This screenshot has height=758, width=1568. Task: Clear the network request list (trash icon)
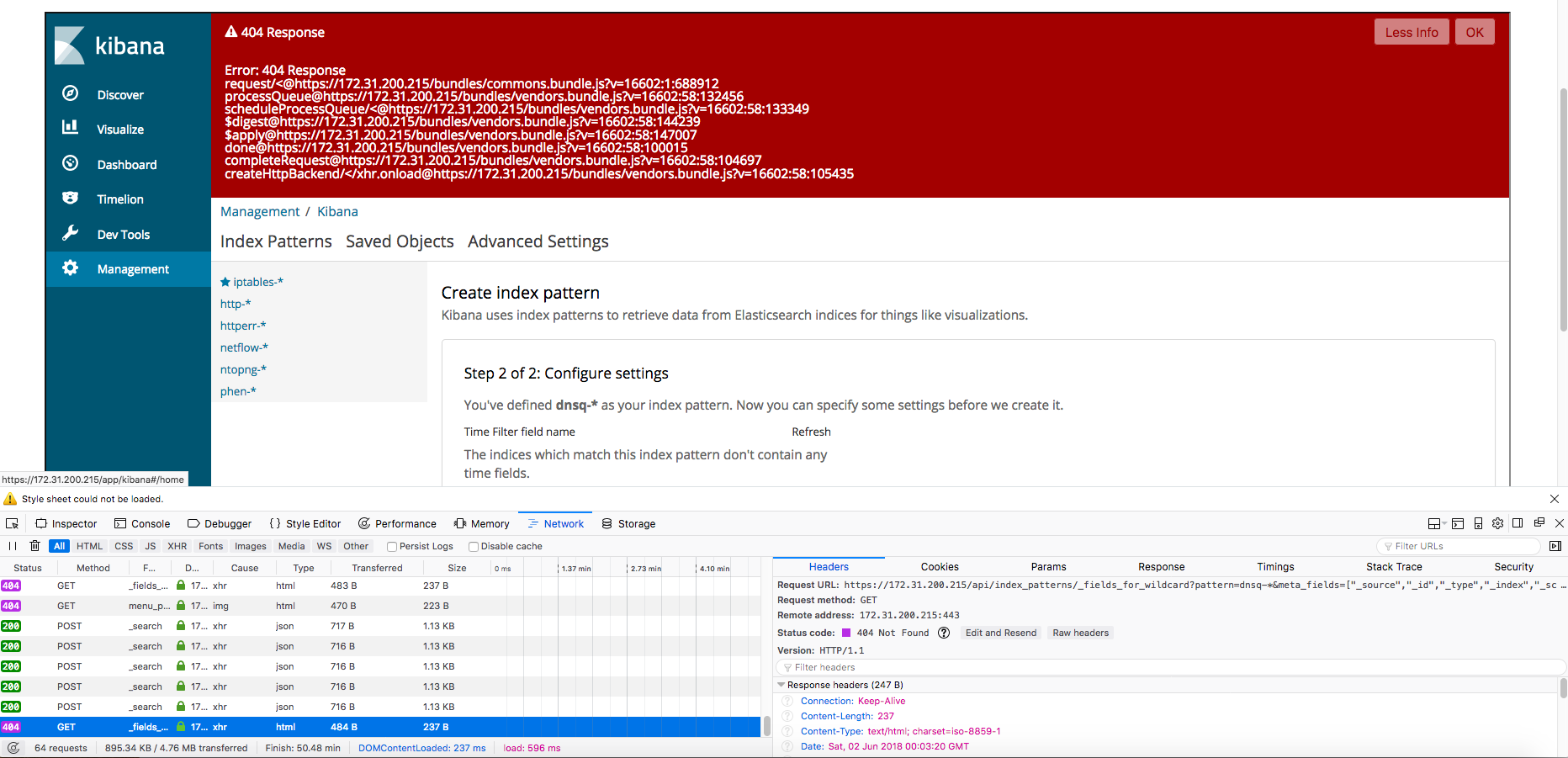point(34,546)
